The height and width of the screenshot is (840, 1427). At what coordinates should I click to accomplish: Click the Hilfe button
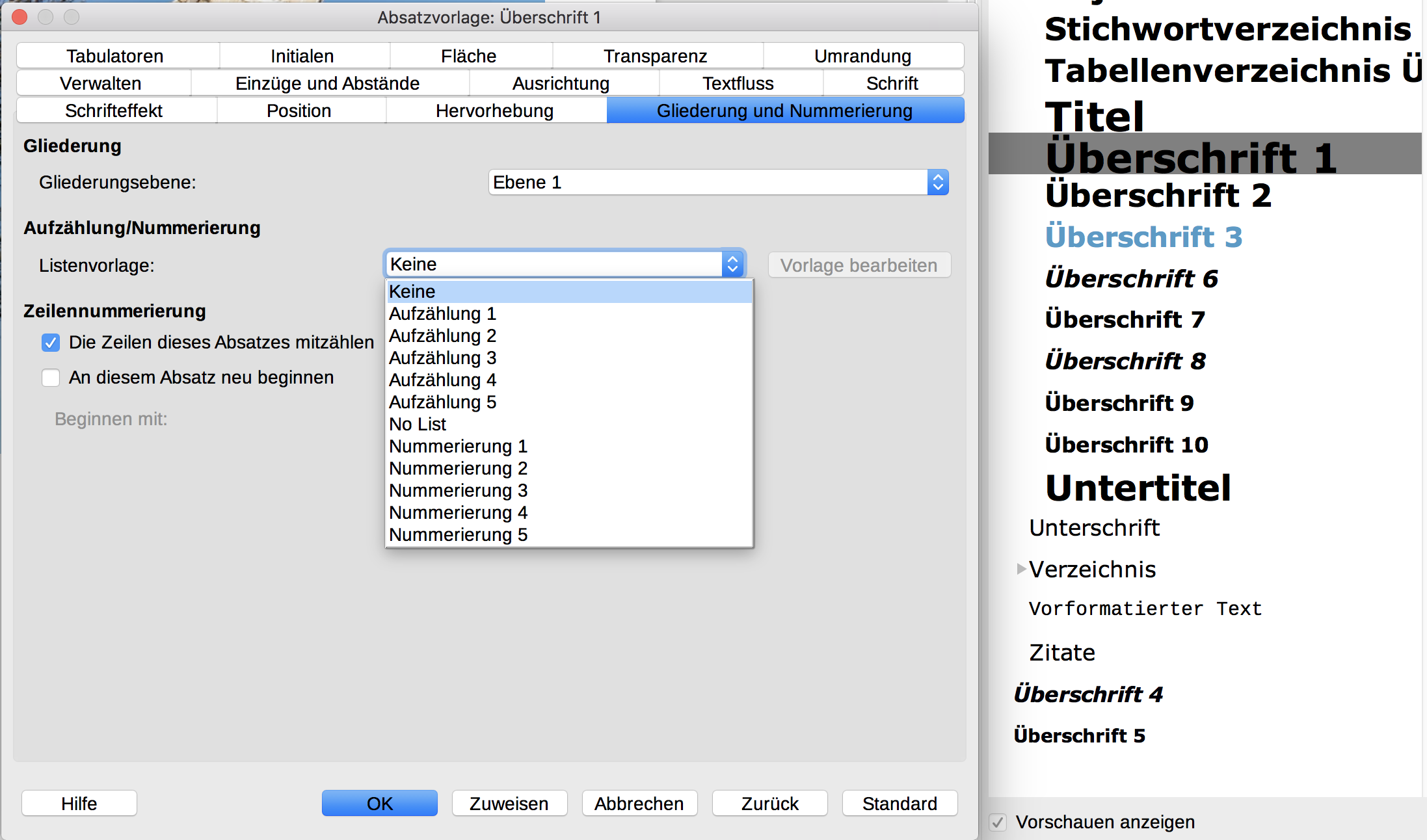click(79, 804)
